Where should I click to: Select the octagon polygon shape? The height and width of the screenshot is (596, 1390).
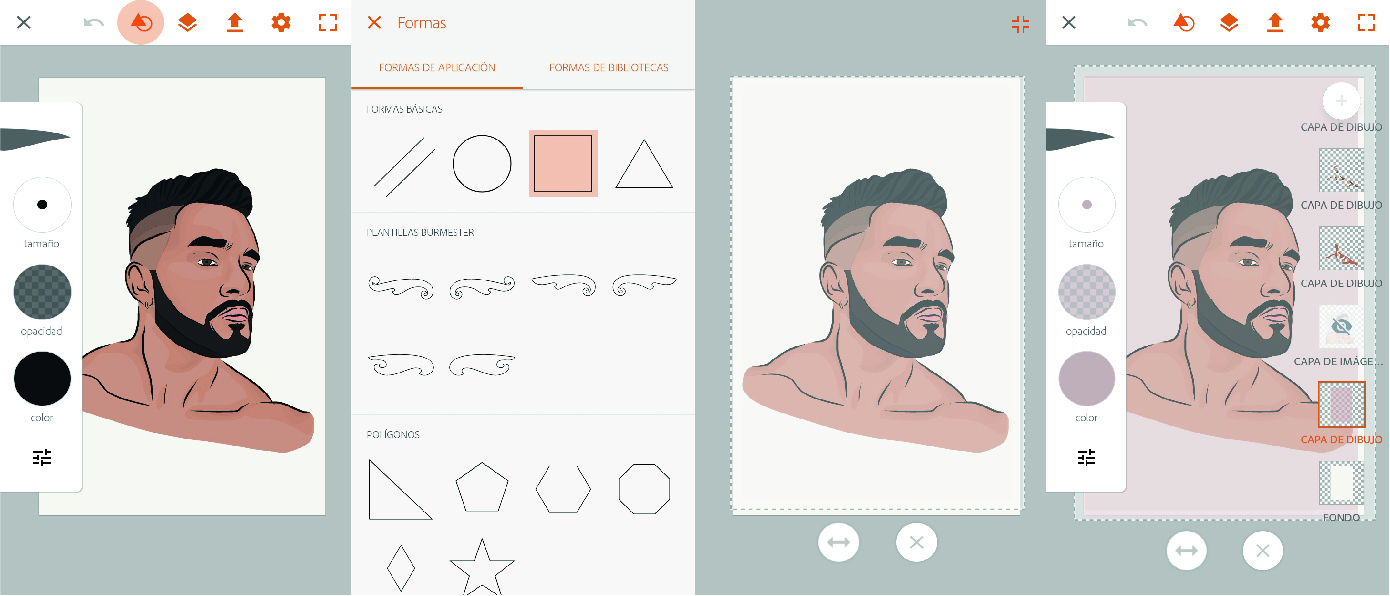pyautogui.click(x=644, y=488)
